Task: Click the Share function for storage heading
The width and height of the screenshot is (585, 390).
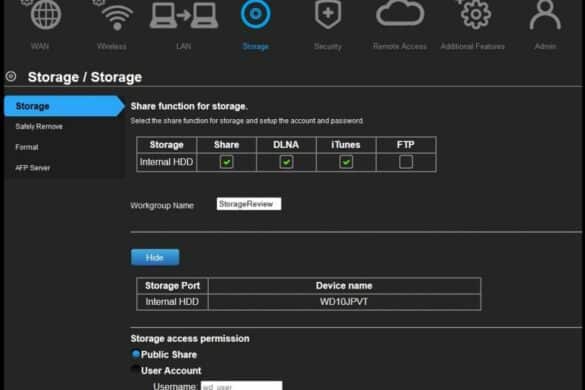Action: [189, 106]
